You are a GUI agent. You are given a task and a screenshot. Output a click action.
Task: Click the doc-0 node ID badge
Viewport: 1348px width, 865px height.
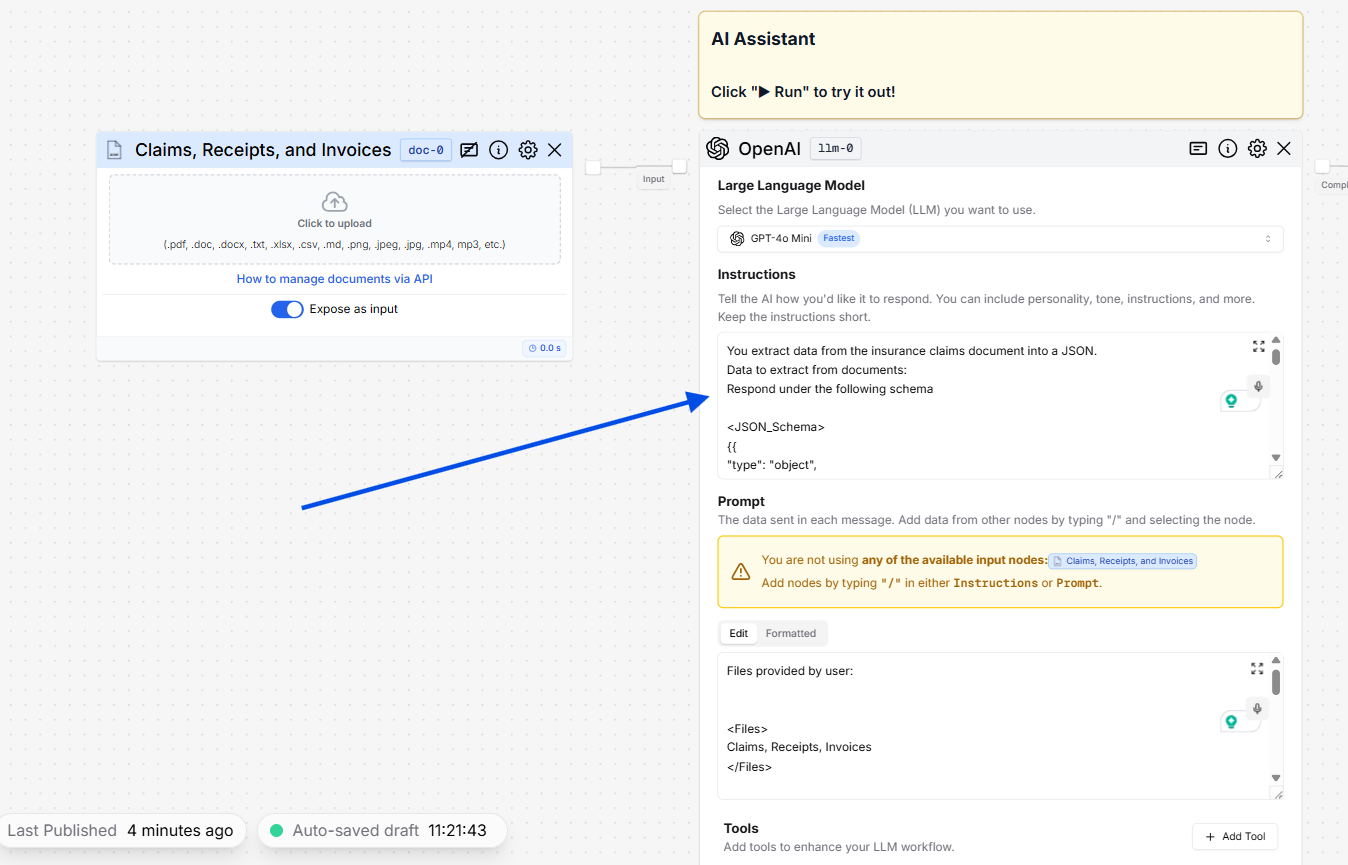(x=426, y=150)
